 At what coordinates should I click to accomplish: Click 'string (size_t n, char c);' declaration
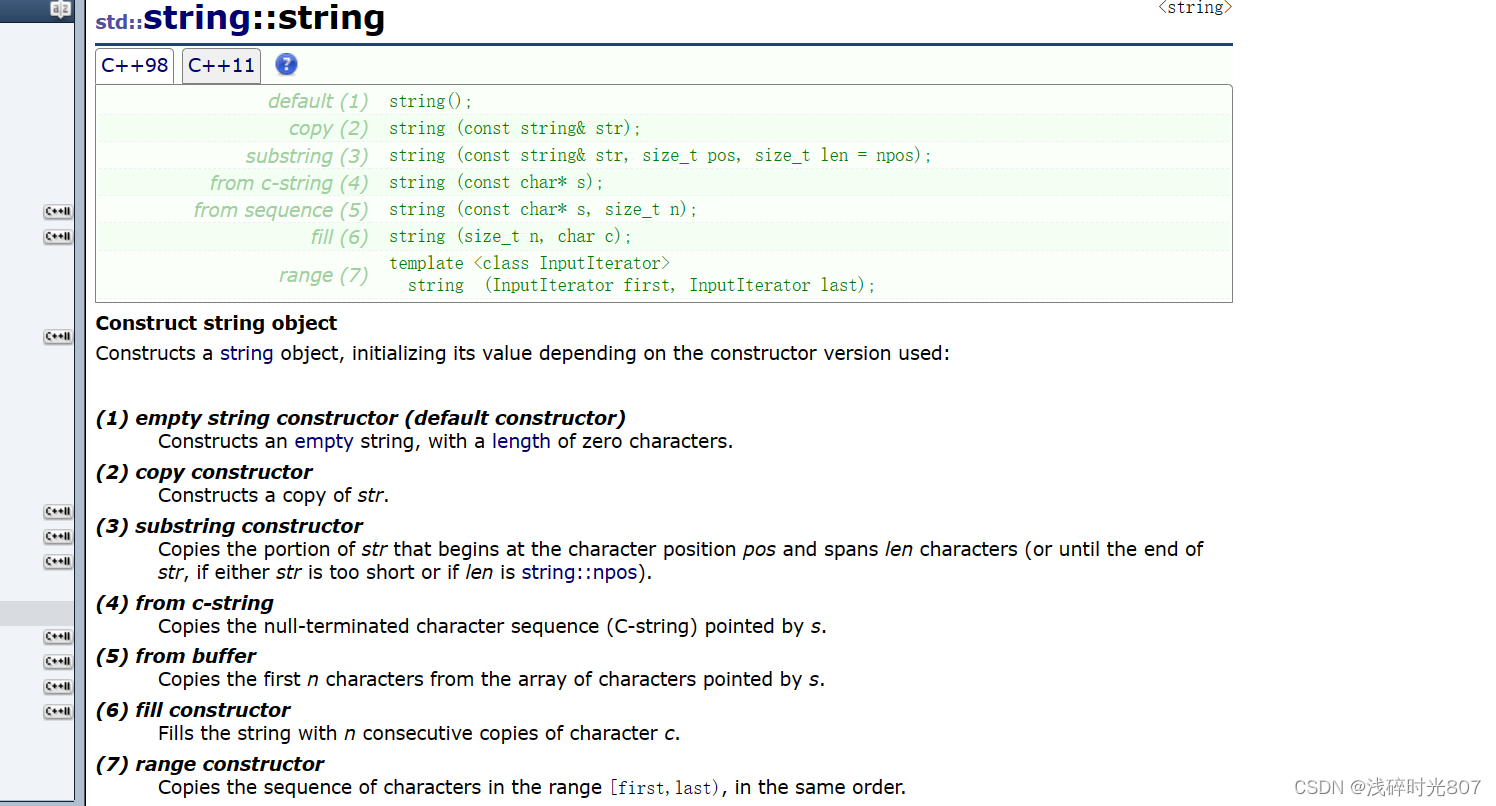point(510,236)
